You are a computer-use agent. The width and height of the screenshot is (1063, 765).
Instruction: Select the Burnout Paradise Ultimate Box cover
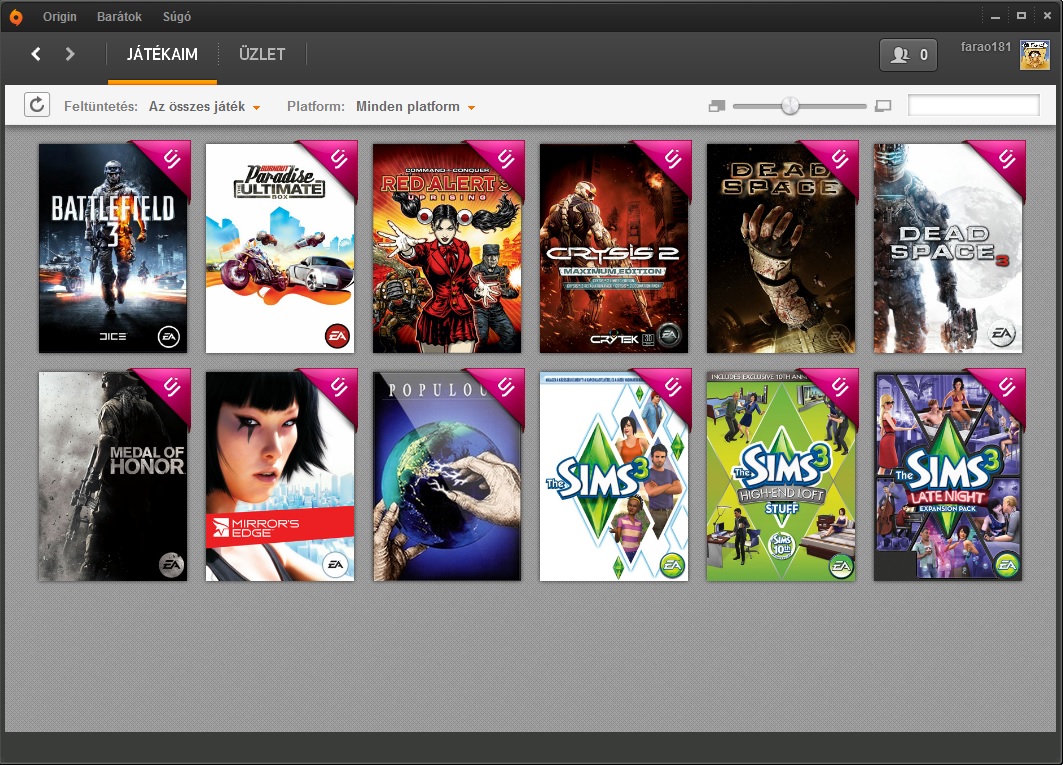pyautogui.click(x=280, y=248)
